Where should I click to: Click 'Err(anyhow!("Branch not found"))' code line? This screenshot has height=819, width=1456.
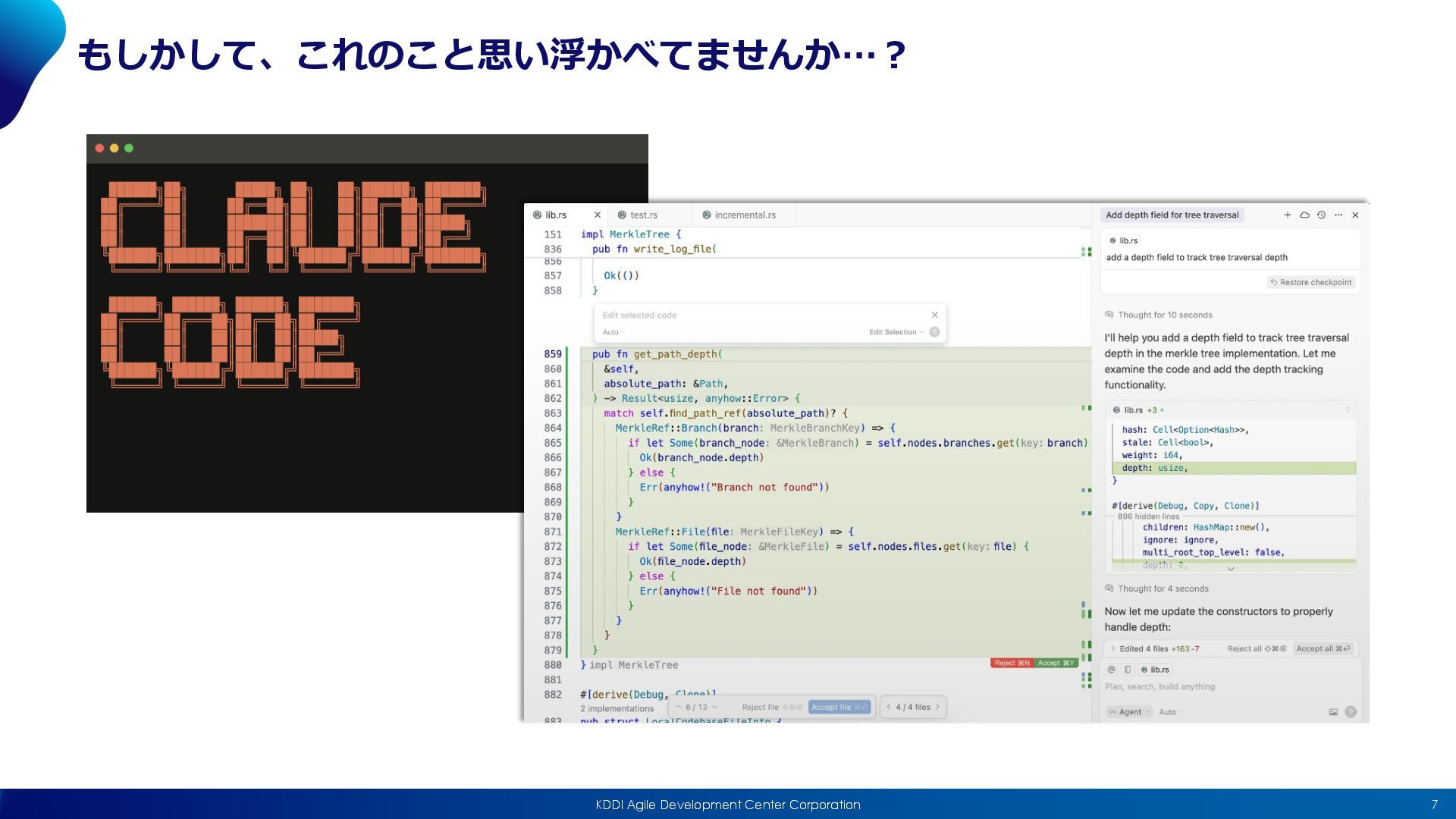coord(734,488)
